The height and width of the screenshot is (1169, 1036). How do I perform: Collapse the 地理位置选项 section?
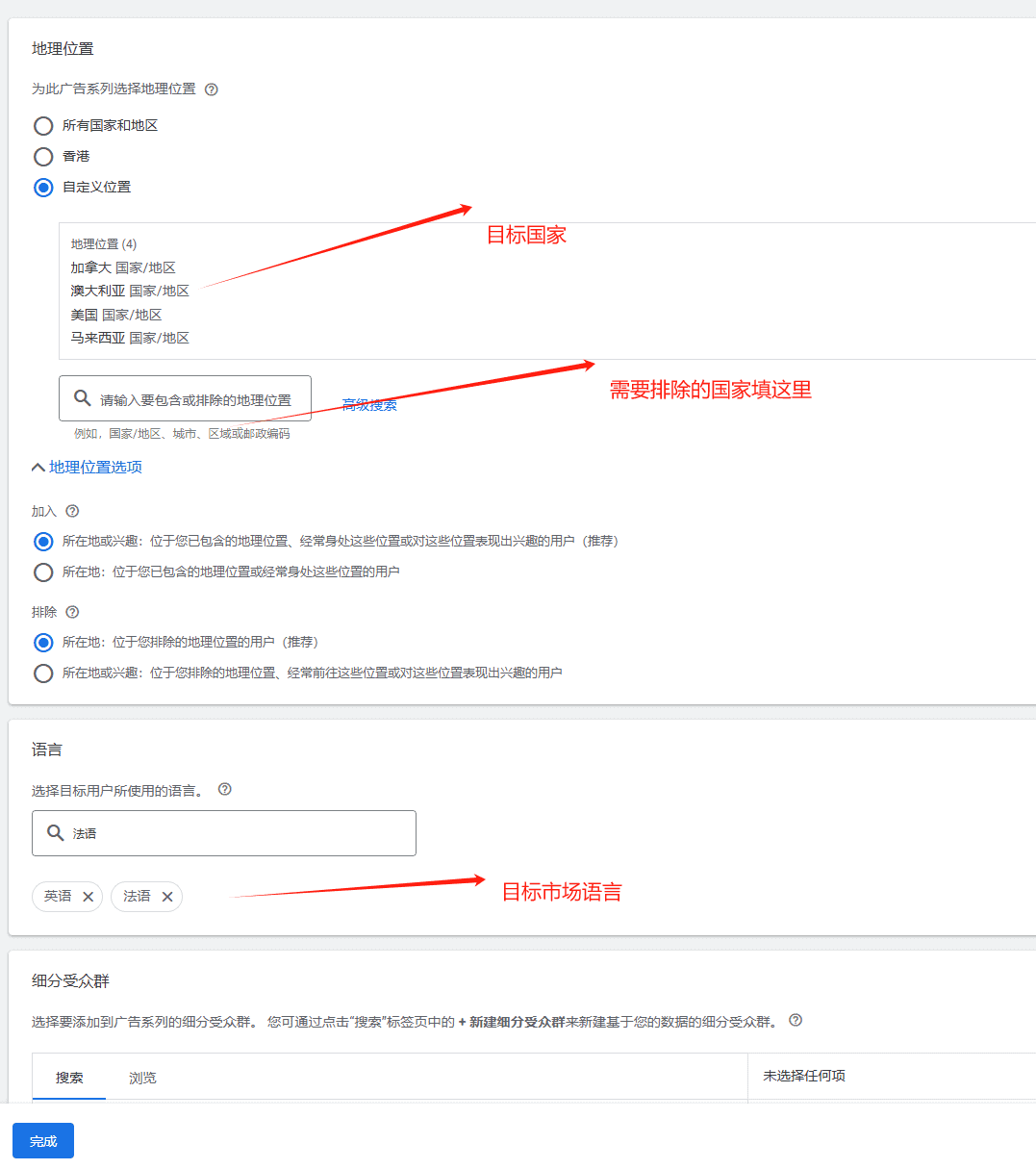pyautogui.click(x=87, y=468)
